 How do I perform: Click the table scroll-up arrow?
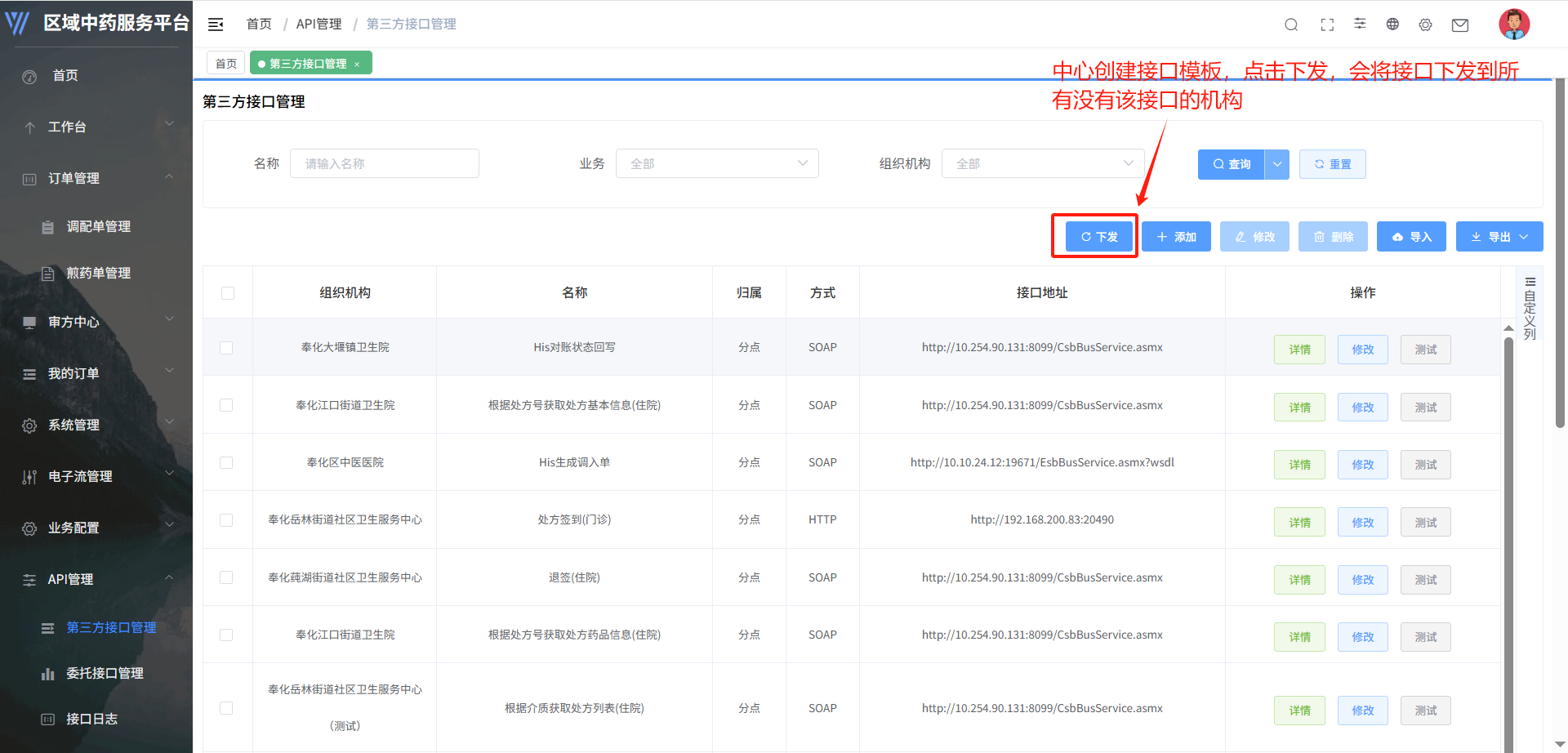coord(1508,327)
